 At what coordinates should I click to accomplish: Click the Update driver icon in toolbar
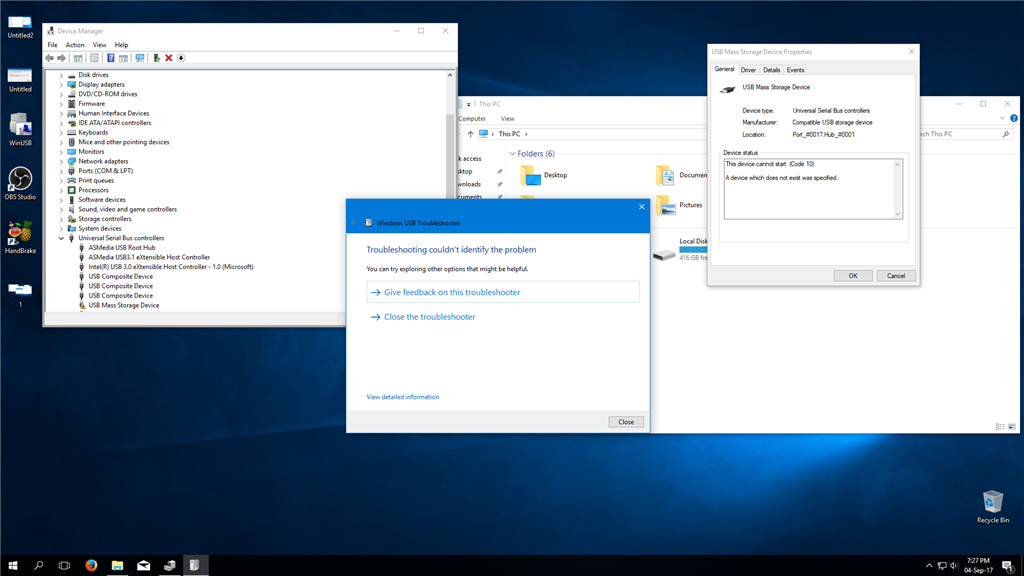coord(157,58)
